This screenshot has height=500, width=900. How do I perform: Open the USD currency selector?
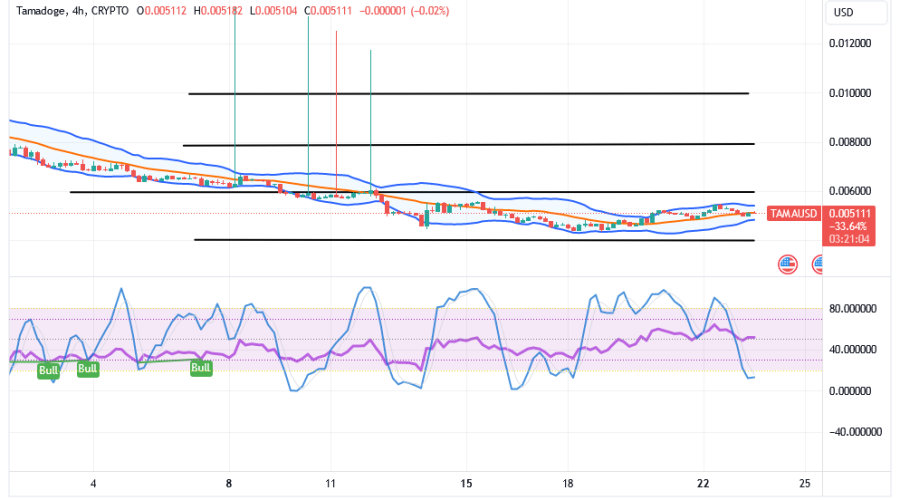(856, 12)
